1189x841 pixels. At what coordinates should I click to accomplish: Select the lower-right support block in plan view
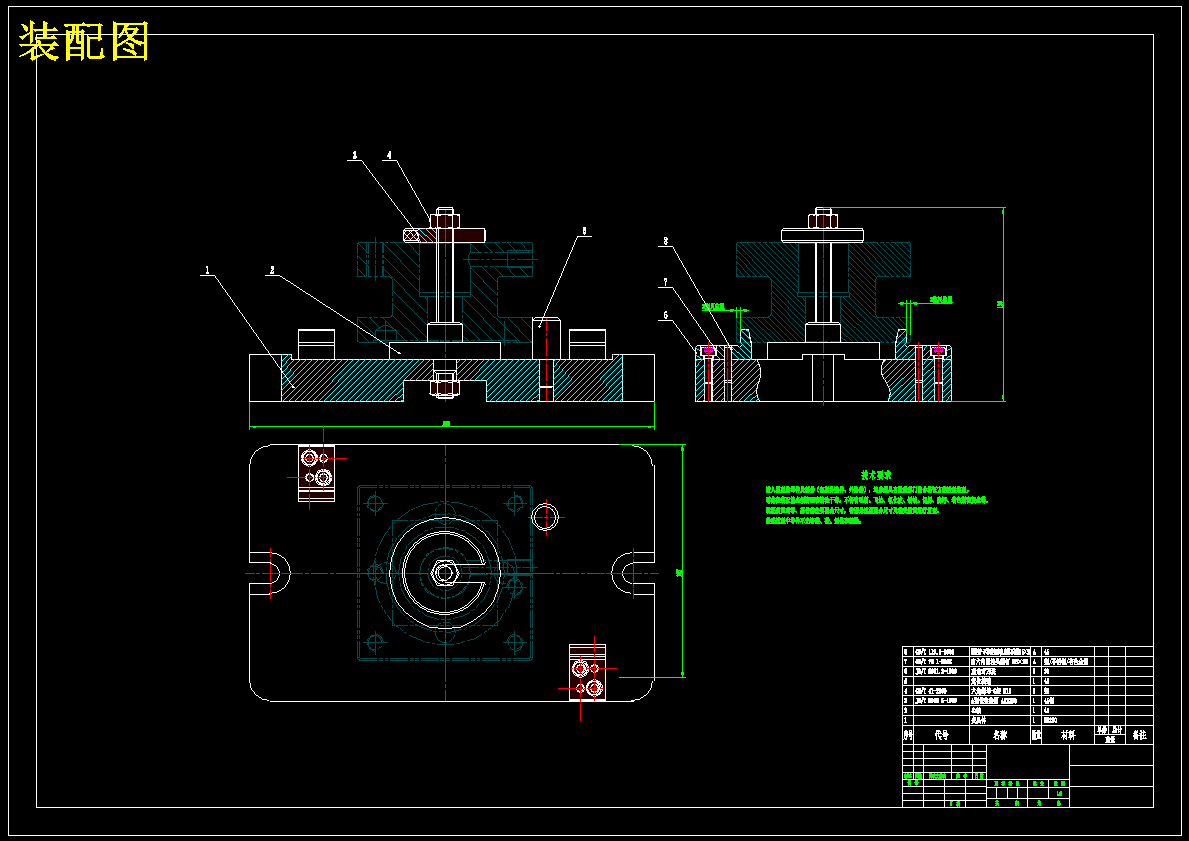click(x=588, y=672)
